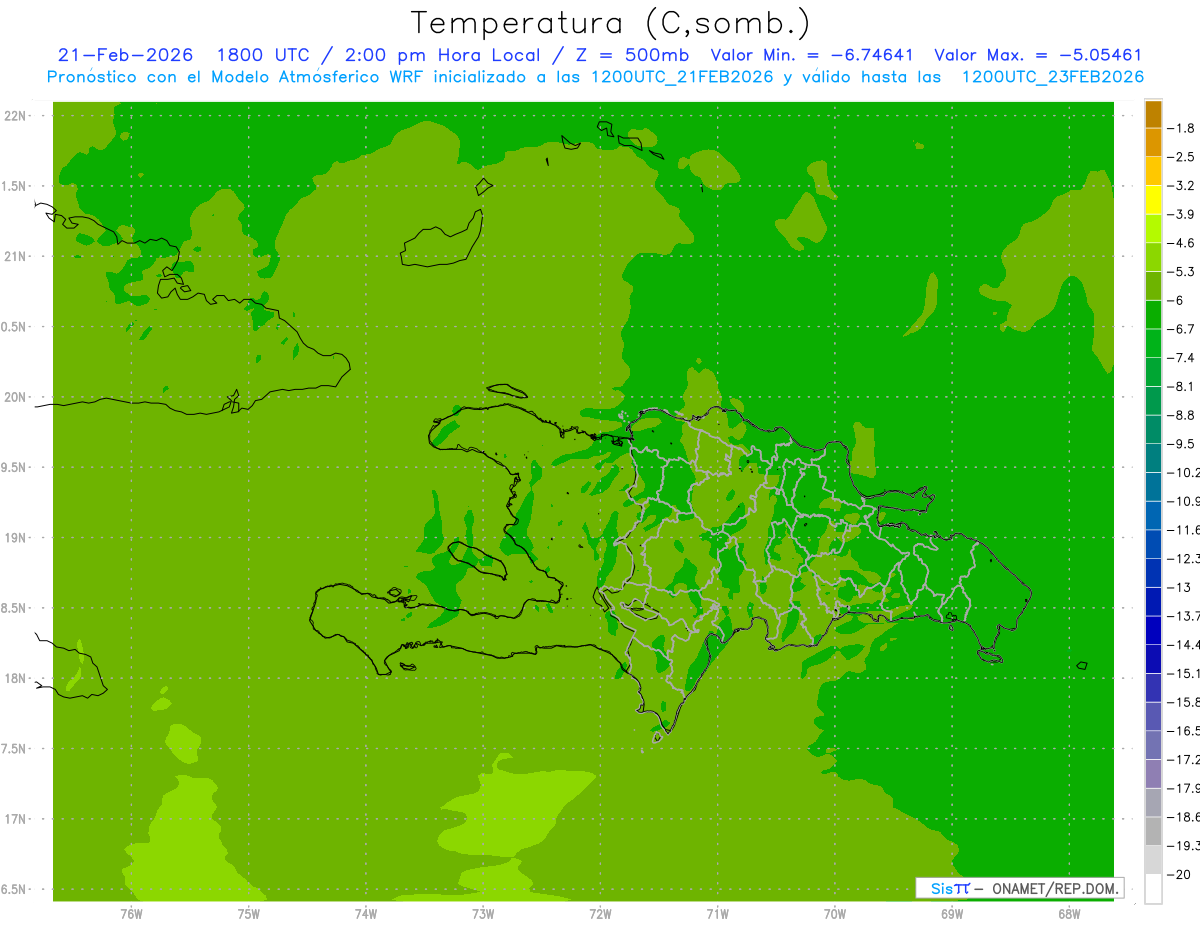Click the "-3.2" colorbar value
Screen dimensions: 1200x927
click(x=1181, y=186)
